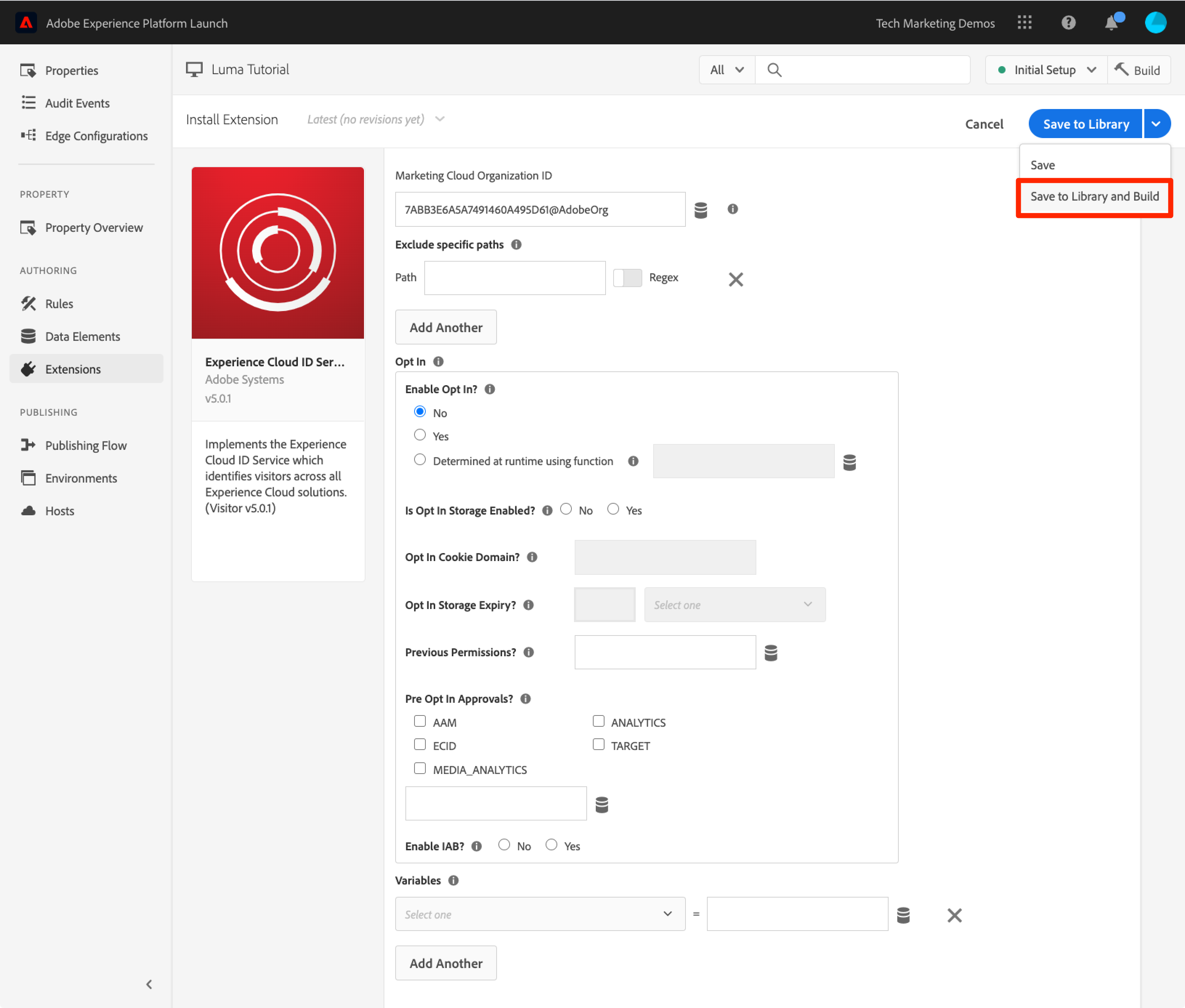Click data element icon beside Organization ID
Image resolution: width=1185 pixels, height=1008 pixels.
(700, 210)
